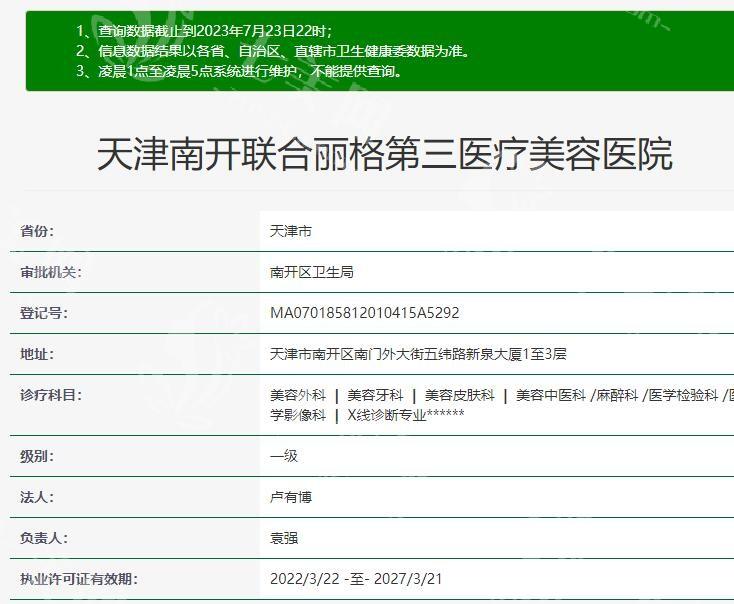Click X线诊断专业 in the departments list
This screenshot has width=734, height=604.
387,415
